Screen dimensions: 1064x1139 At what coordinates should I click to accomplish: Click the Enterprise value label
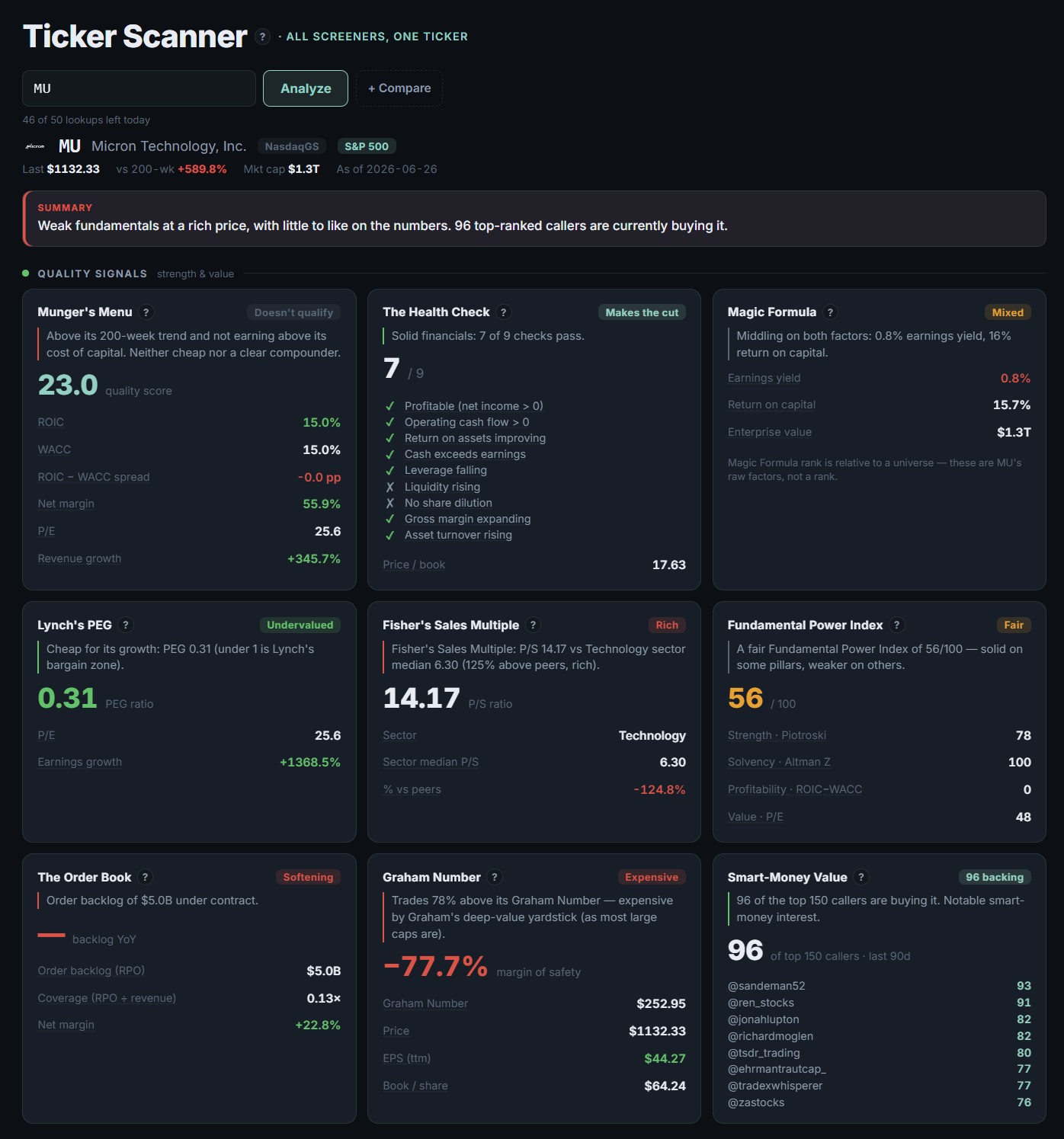coord(770,432)
